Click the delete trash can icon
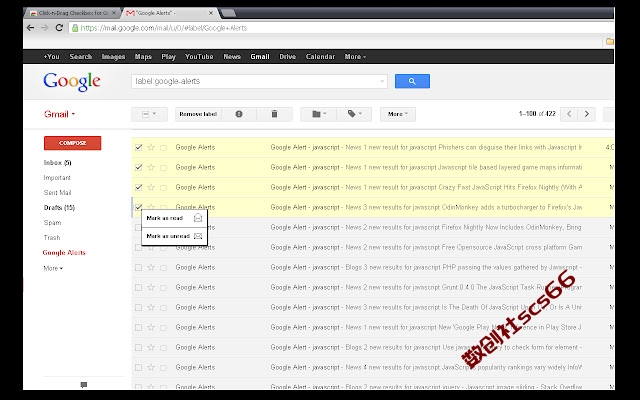640x400 pixels. click(x=275, y=114)
